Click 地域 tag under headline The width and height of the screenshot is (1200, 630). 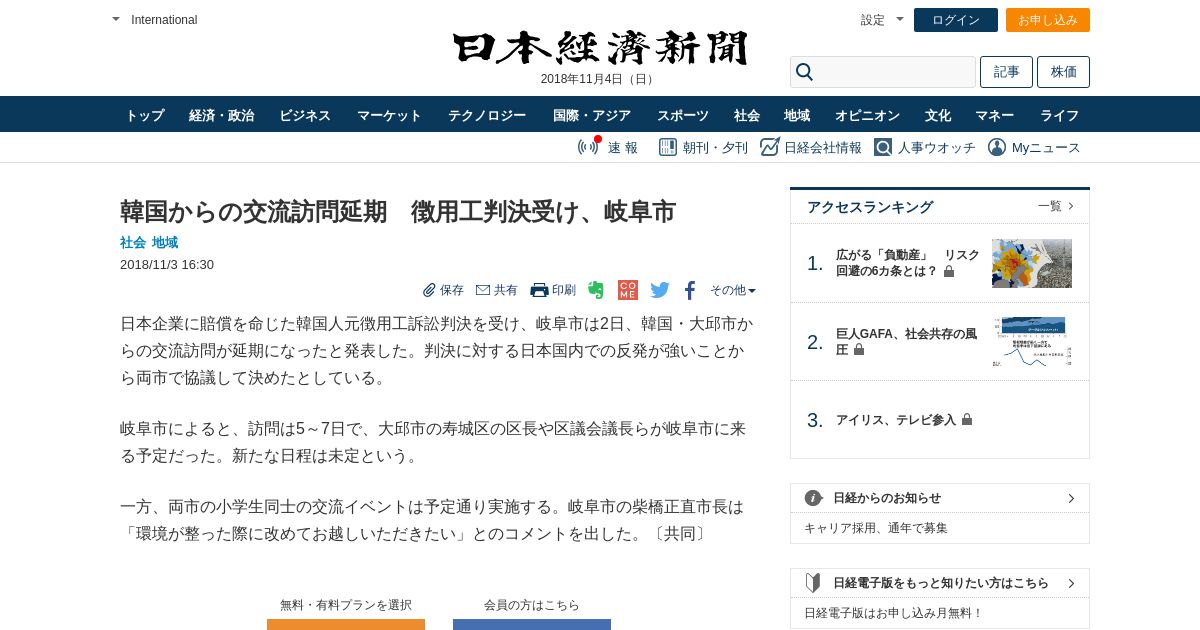165,242
